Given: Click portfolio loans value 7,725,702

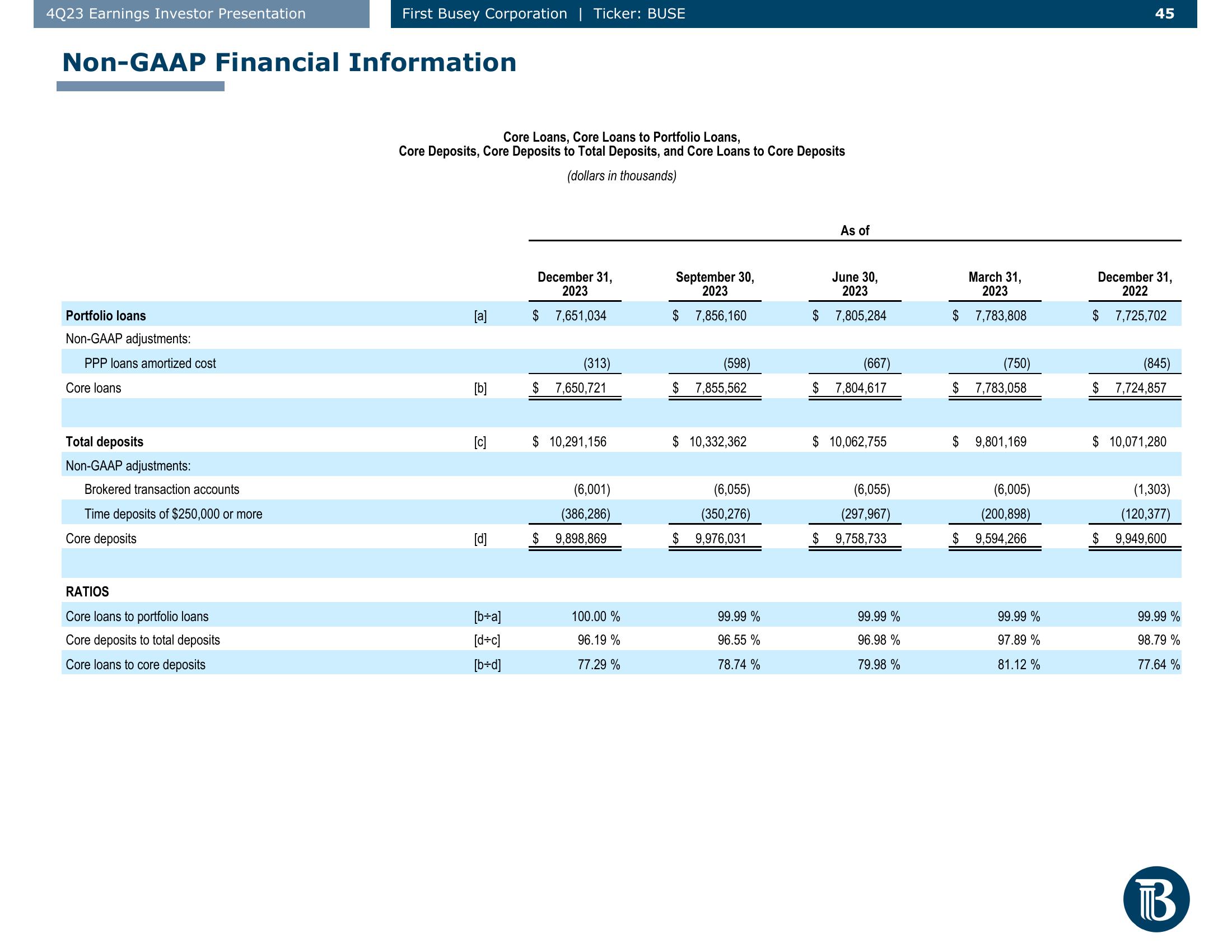Looking at the screenshot, I should (x=1140, y=316).
